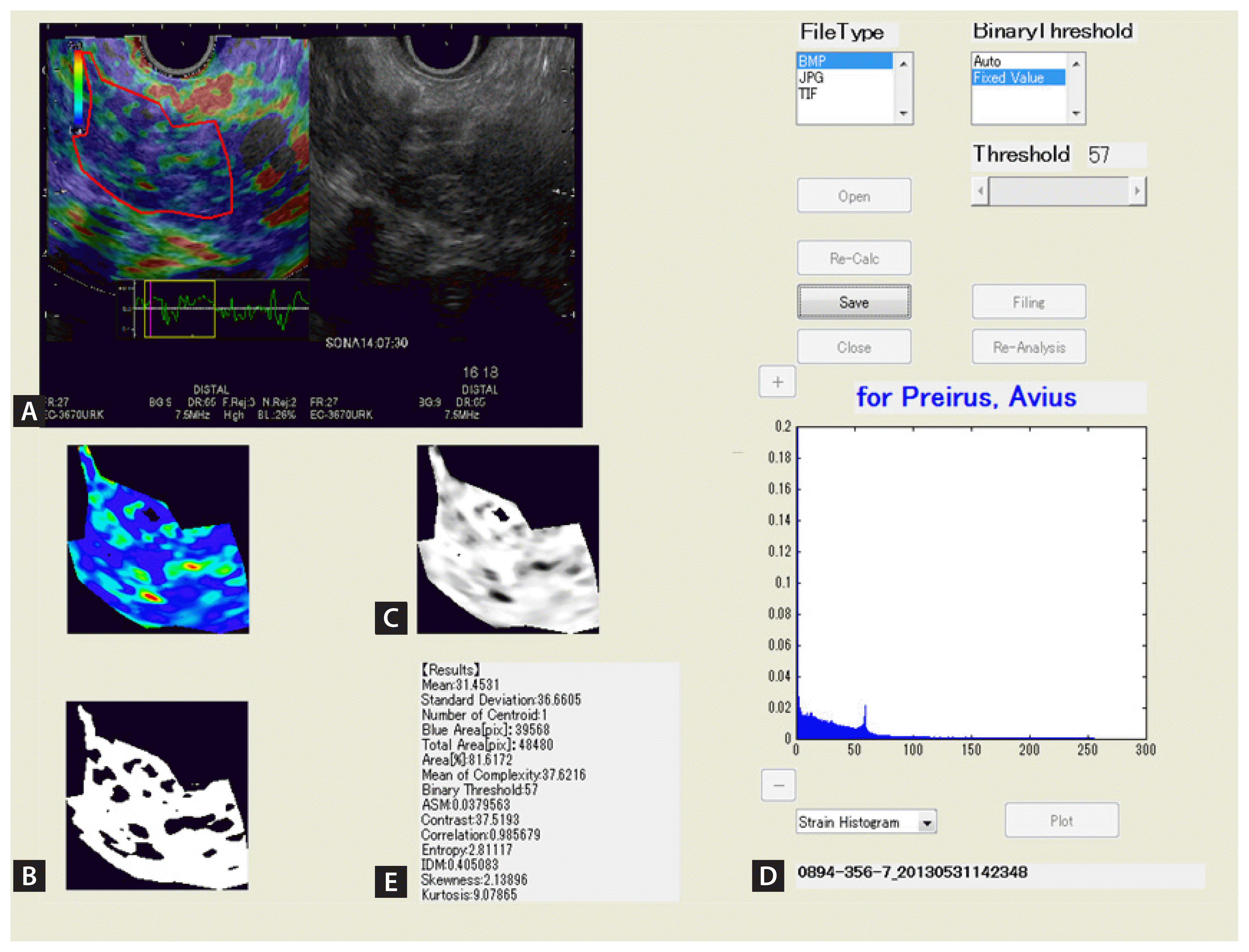Click the Re-Calc button

[854, 258]
